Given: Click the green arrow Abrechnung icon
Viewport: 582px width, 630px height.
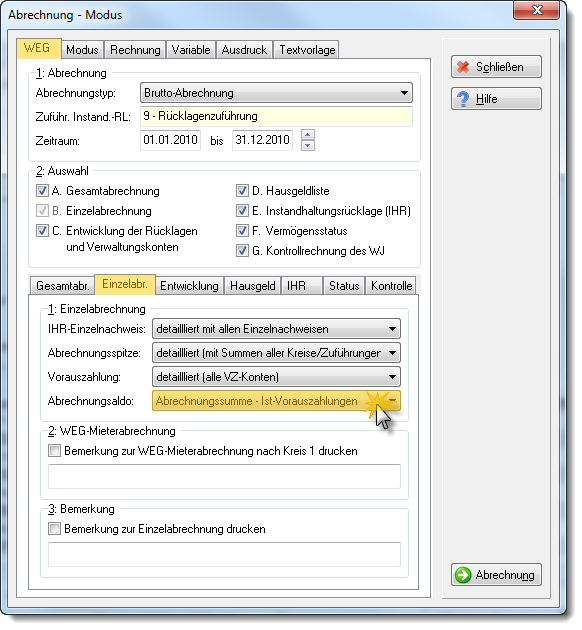Looking at the screenshot, I should tap(463, 575).
